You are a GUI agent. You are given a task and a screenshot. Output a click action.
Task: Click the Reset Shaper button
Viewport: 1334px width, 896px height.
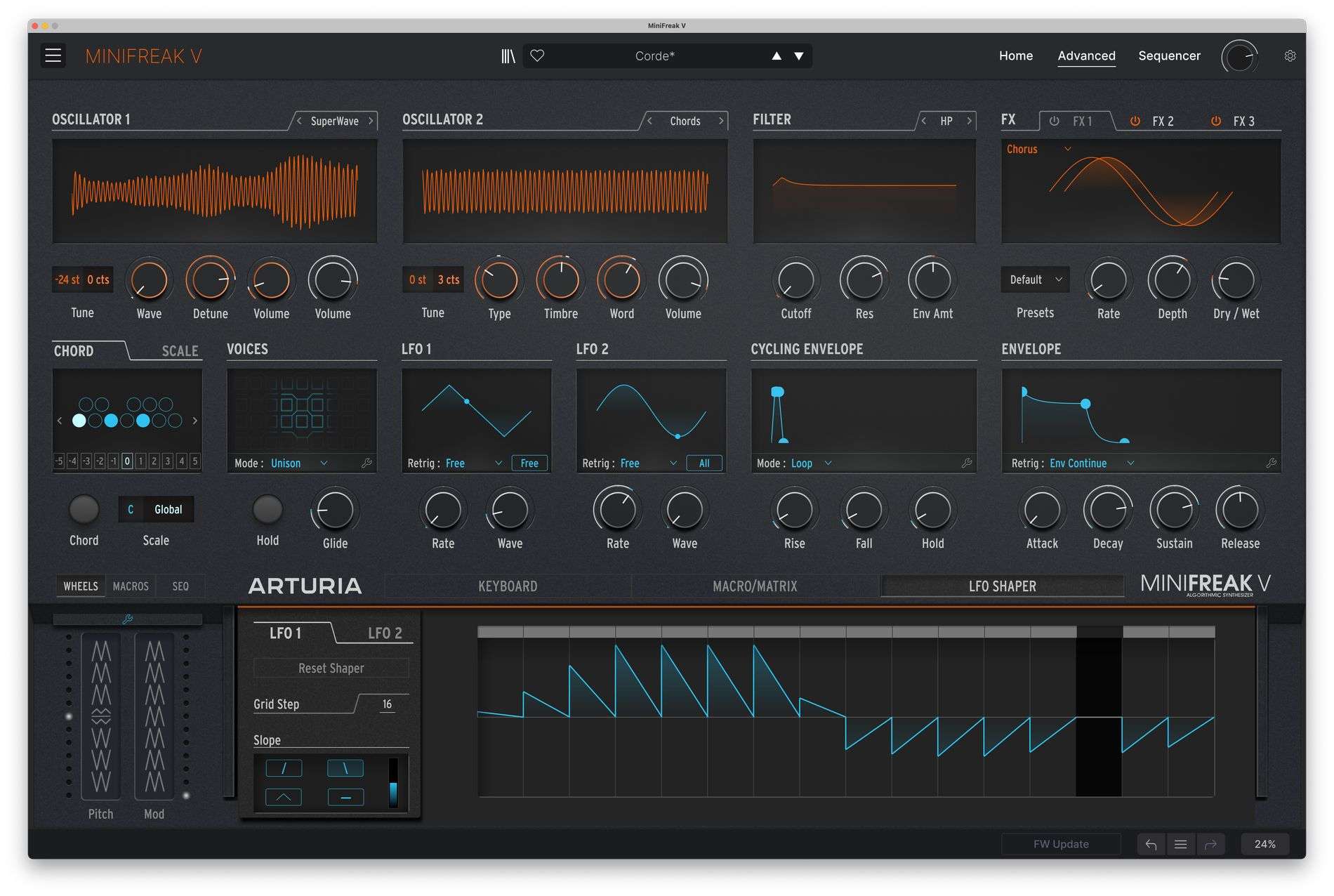pos(331,668)
